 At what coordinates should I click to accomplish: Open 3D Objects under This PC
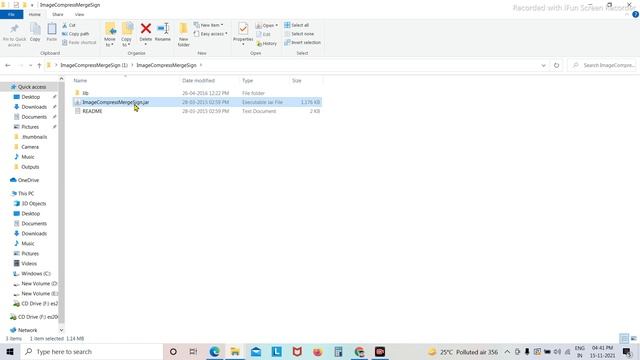click(33, 204)
